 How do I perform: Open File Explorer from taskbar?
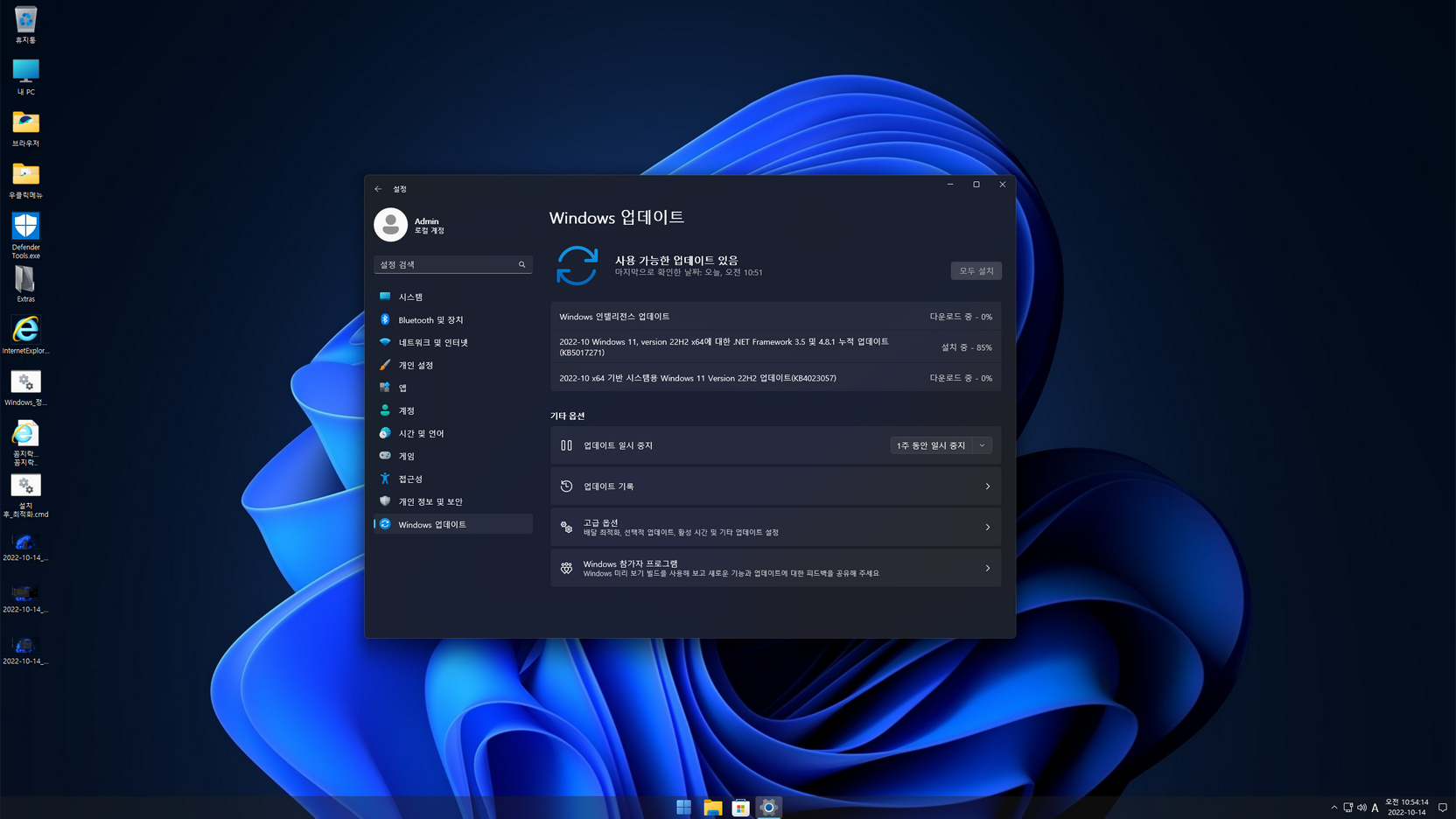[x=712, y=808]
